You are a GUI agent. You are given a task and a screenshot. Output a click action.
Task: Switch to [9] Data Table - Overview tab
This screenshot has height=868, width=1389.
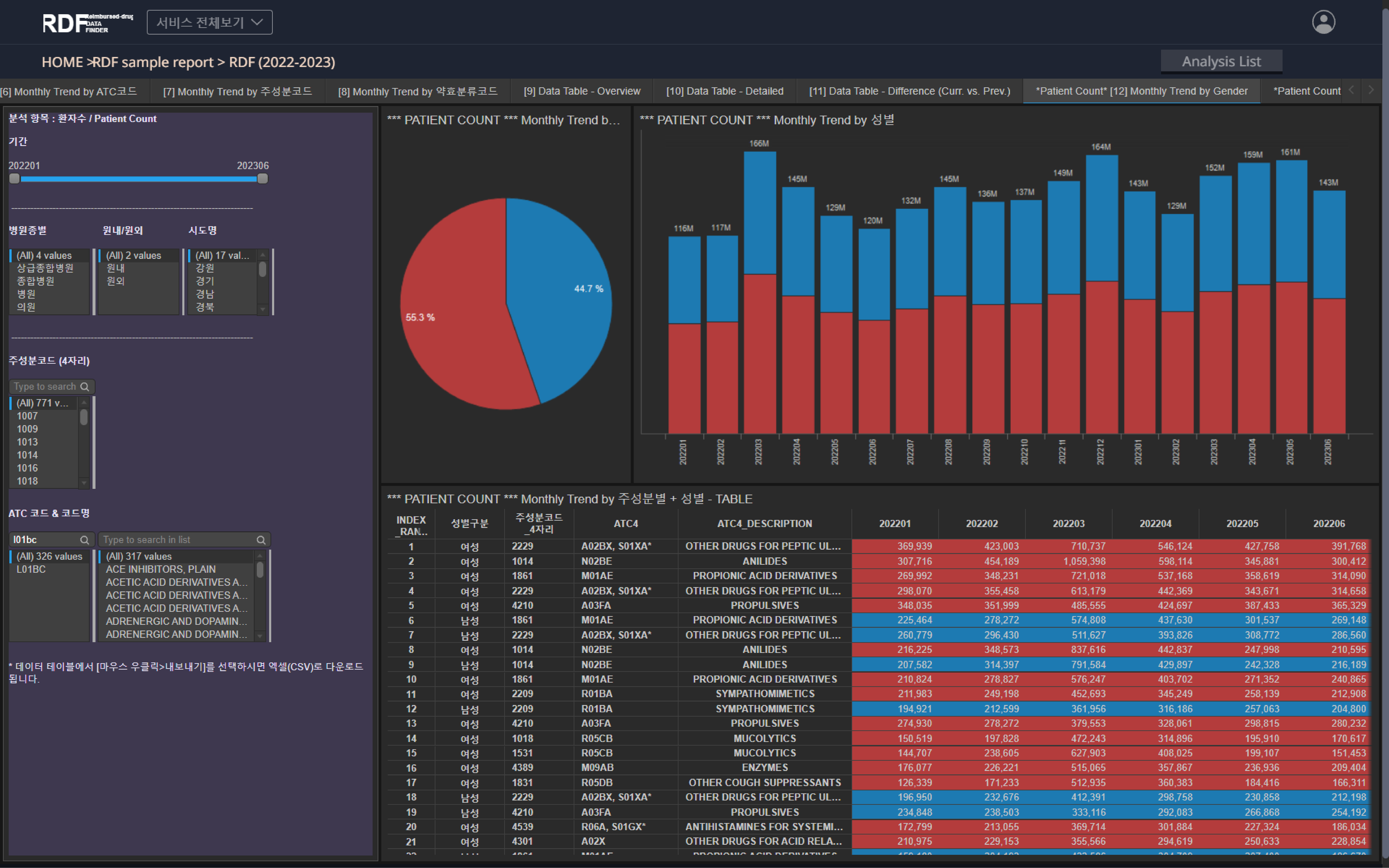(x=582, y=91)
